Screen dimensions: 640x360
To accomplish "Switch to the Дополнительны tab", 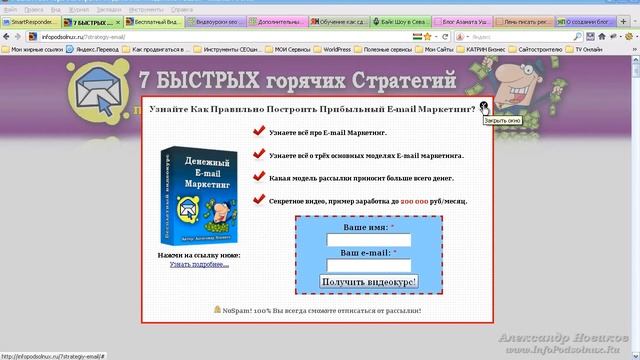I will tap(278, 22).
